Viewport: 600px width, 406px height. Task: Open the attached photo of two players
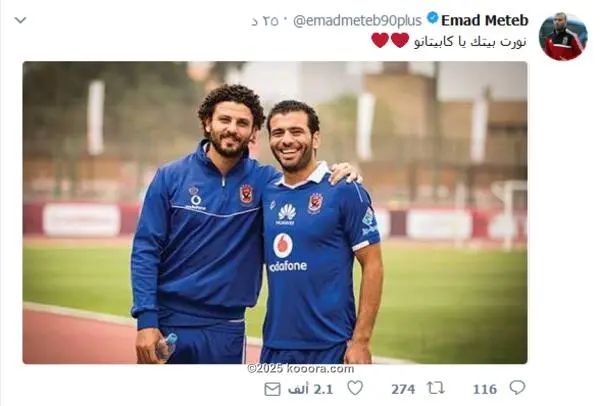(275, 212)
